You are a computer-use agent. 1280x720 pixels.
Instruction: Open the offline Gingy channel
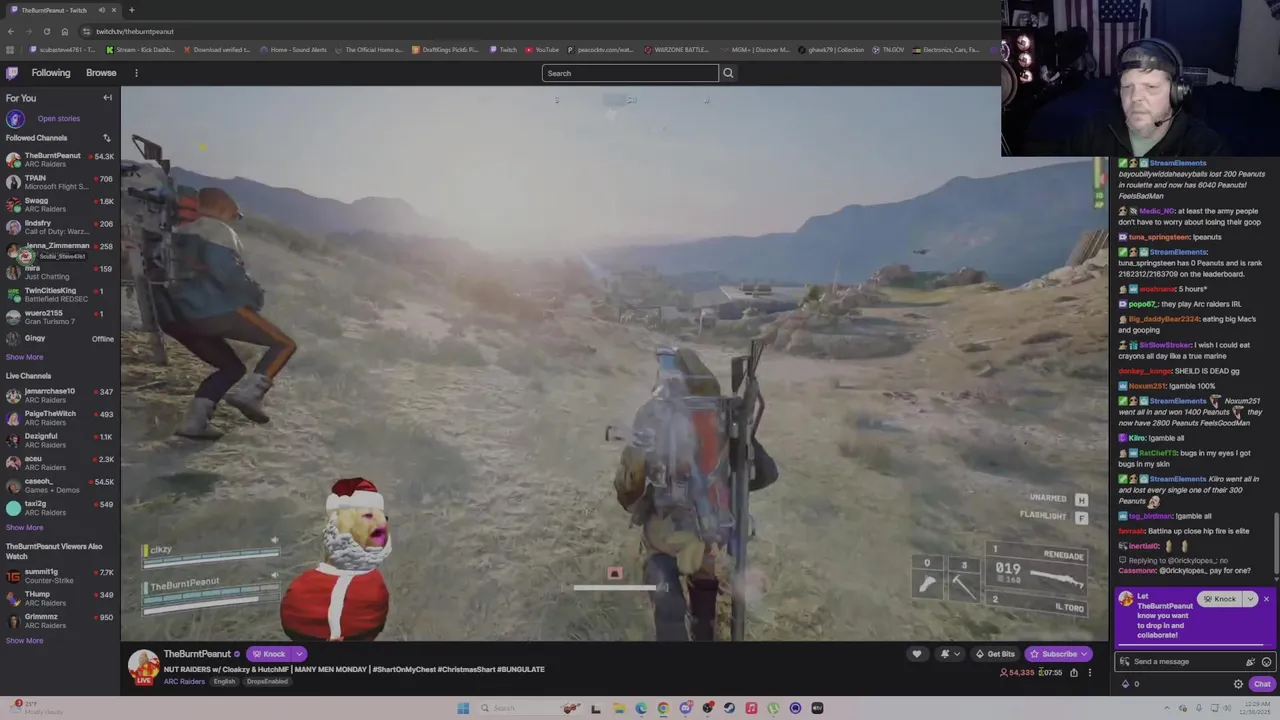point(60,339)
